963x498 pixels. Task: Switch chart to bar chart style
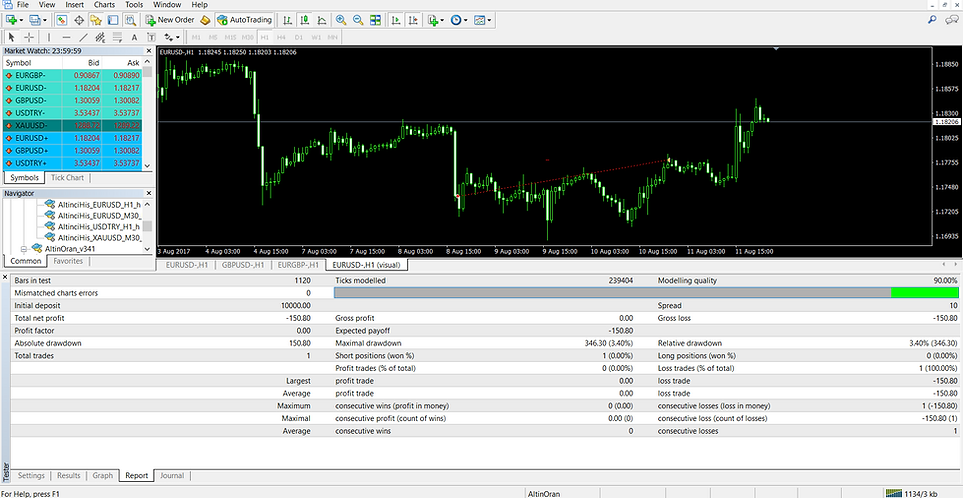287,20
